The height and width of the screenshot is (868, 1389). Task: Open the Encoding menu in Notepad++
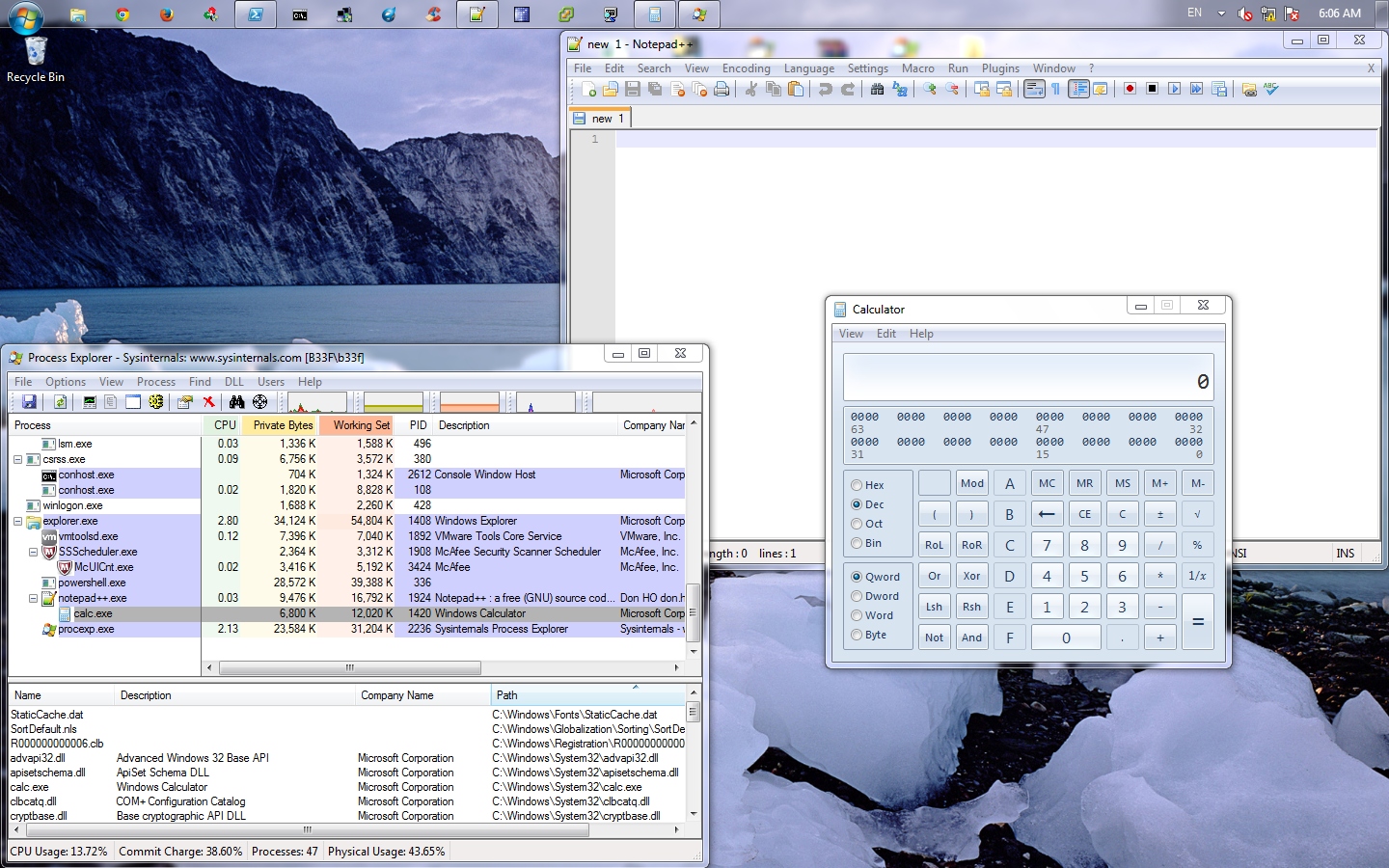pos(746,68)
